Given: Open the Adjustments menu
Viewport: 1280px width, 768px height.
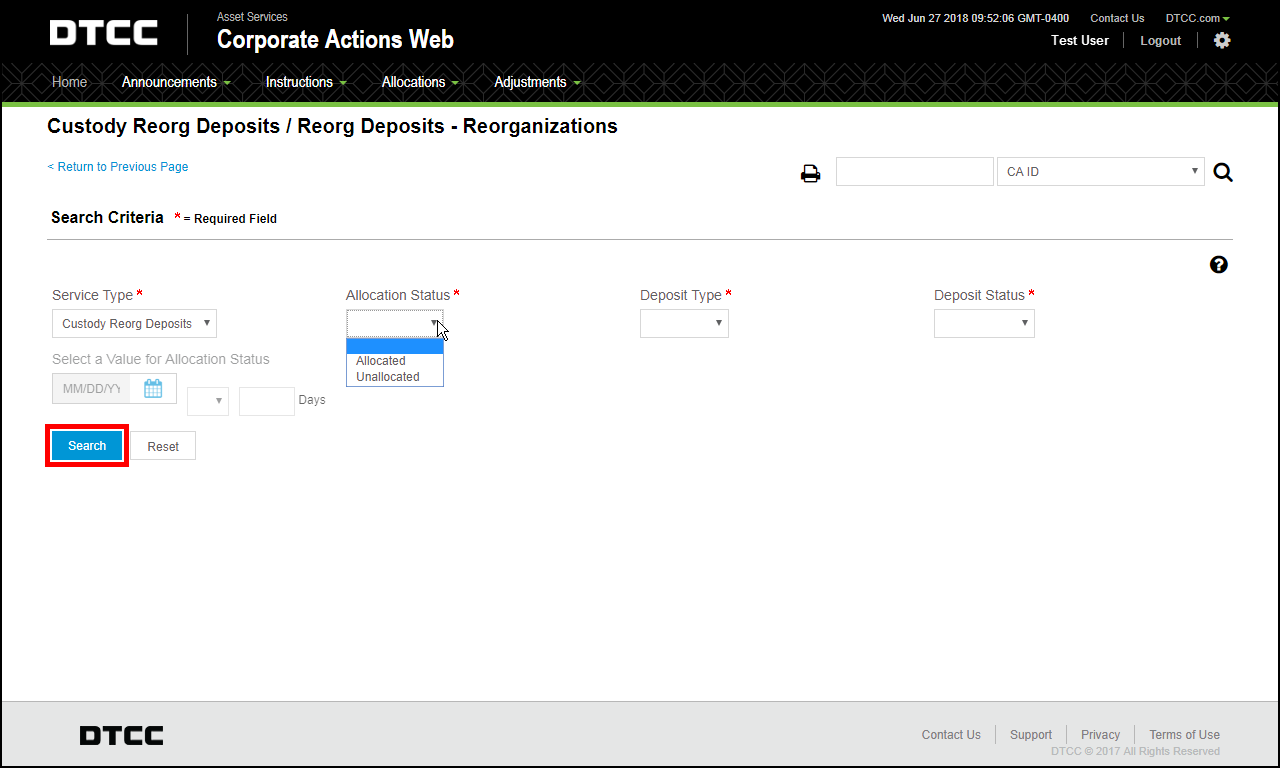Looking at the screenshot, I should click(x=529, y=82).
